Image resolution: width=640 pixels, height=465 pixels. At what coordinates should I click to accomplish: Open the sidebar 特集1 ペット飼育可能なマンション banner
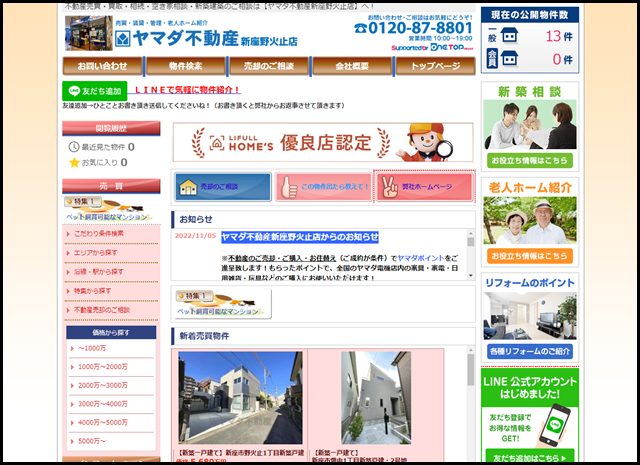108,209
